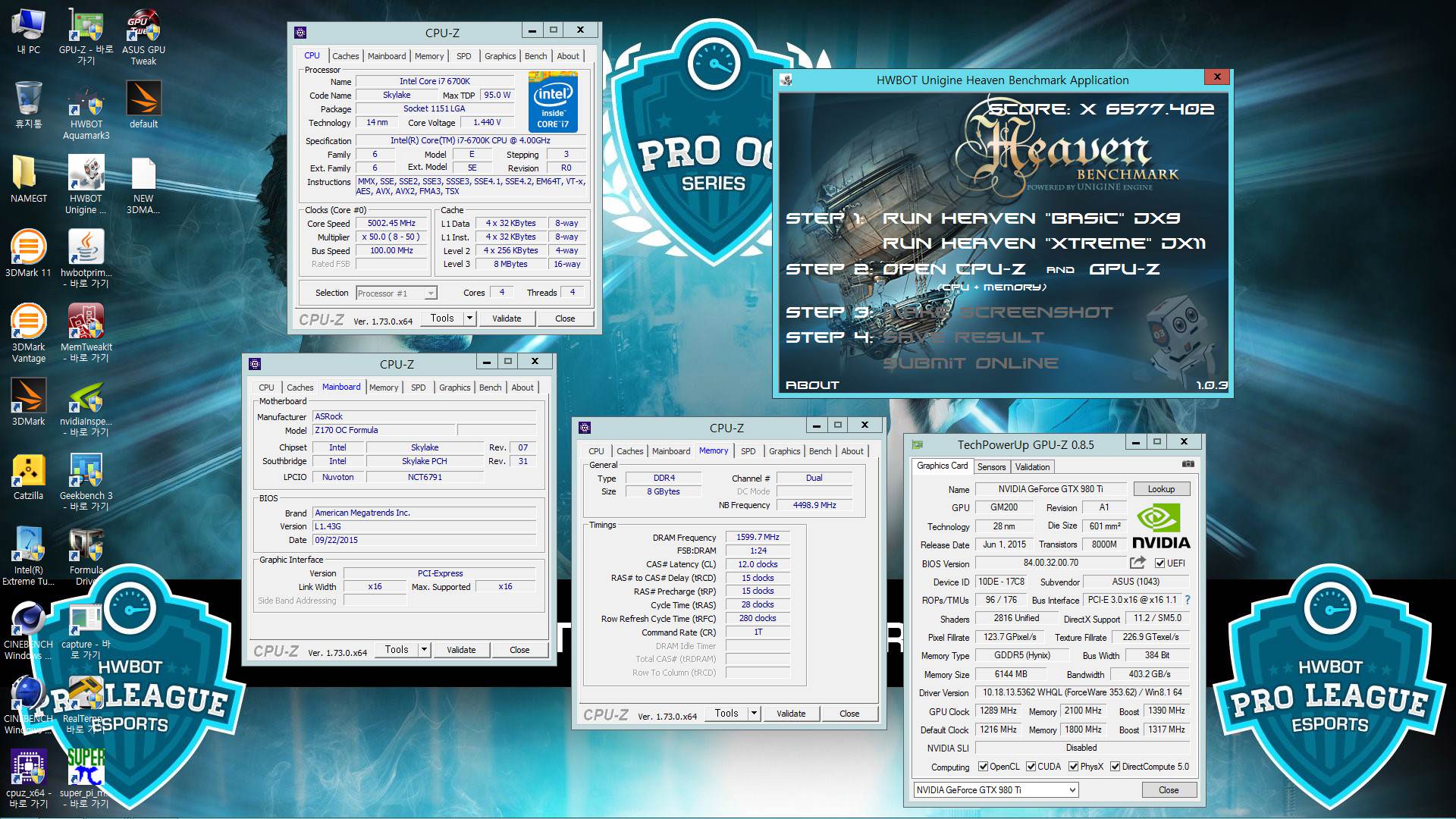Open the NAMEGT folder icon
The height and width of the screenshot is (819, 1456).
pos(28,179)
